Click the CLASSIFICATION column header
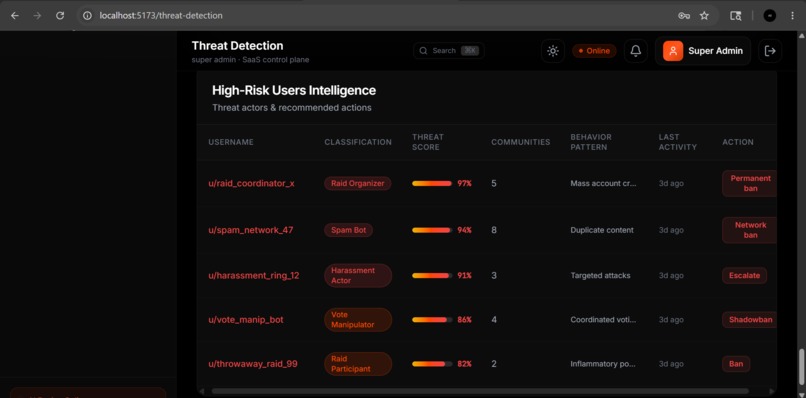The image size is (806, 398). 358,142
